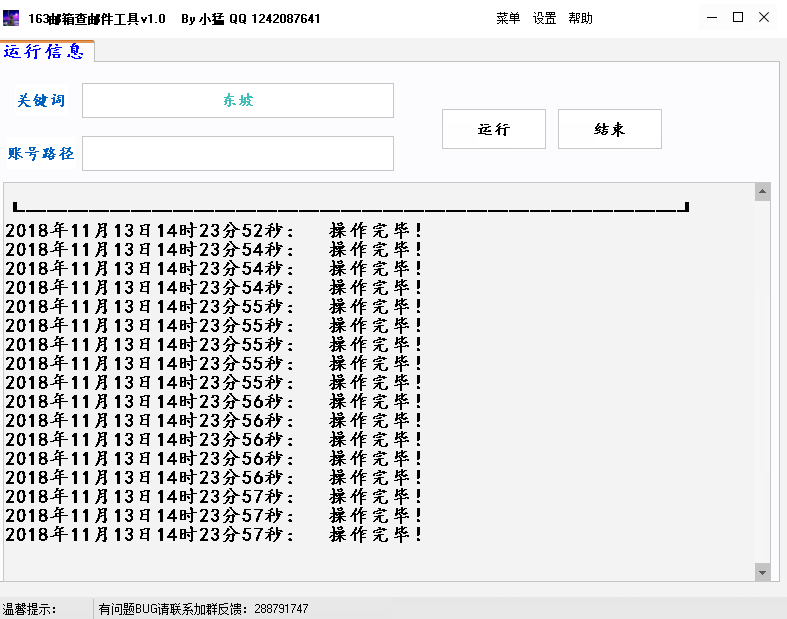Click the 关键词 label
The image size is (787, 619).
click(41, 100)
